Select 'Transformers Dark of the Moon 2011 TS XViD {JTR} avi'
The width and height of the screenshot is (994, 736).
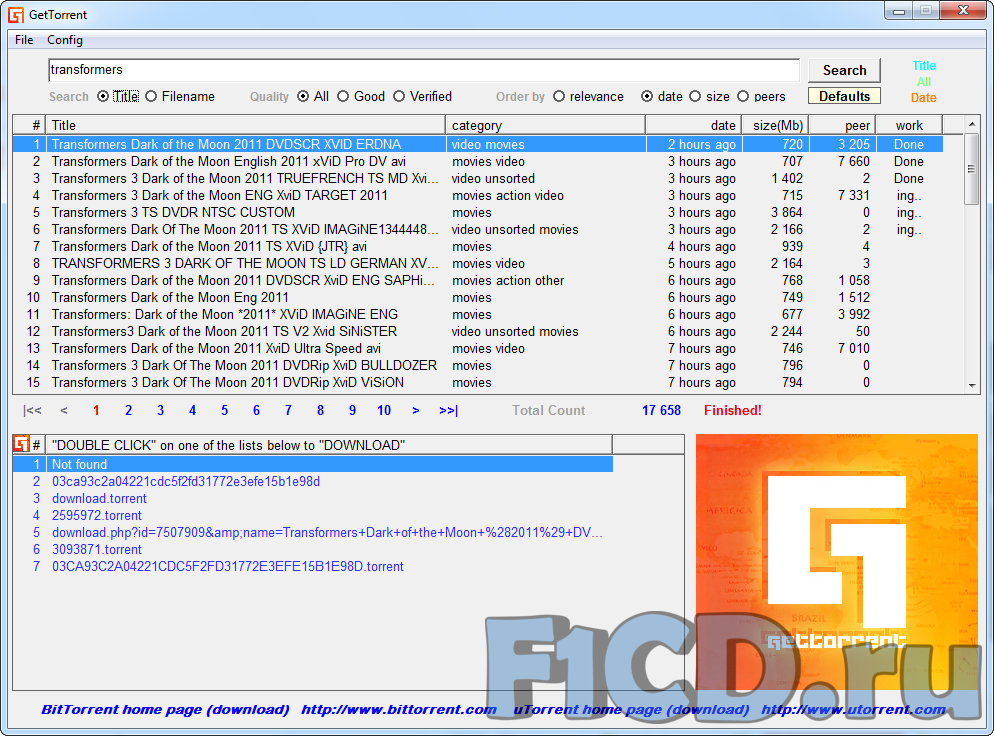[x=478, y=247]
